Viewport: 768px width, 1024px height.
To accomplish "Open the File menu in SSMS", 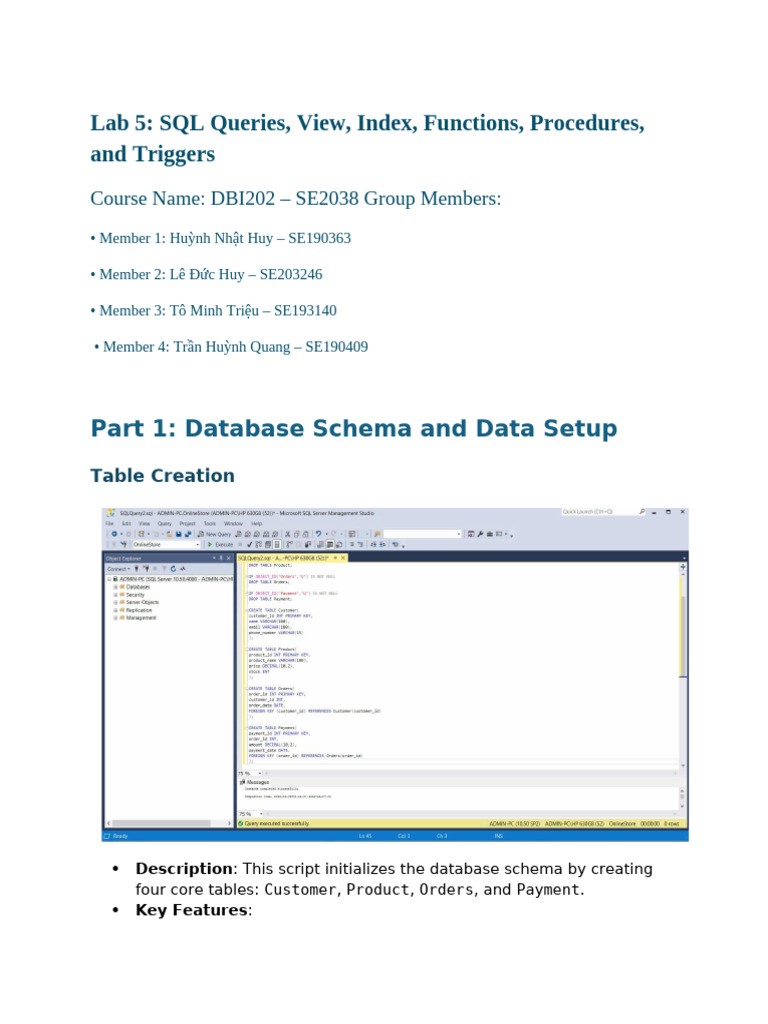I will pos(109,523).
